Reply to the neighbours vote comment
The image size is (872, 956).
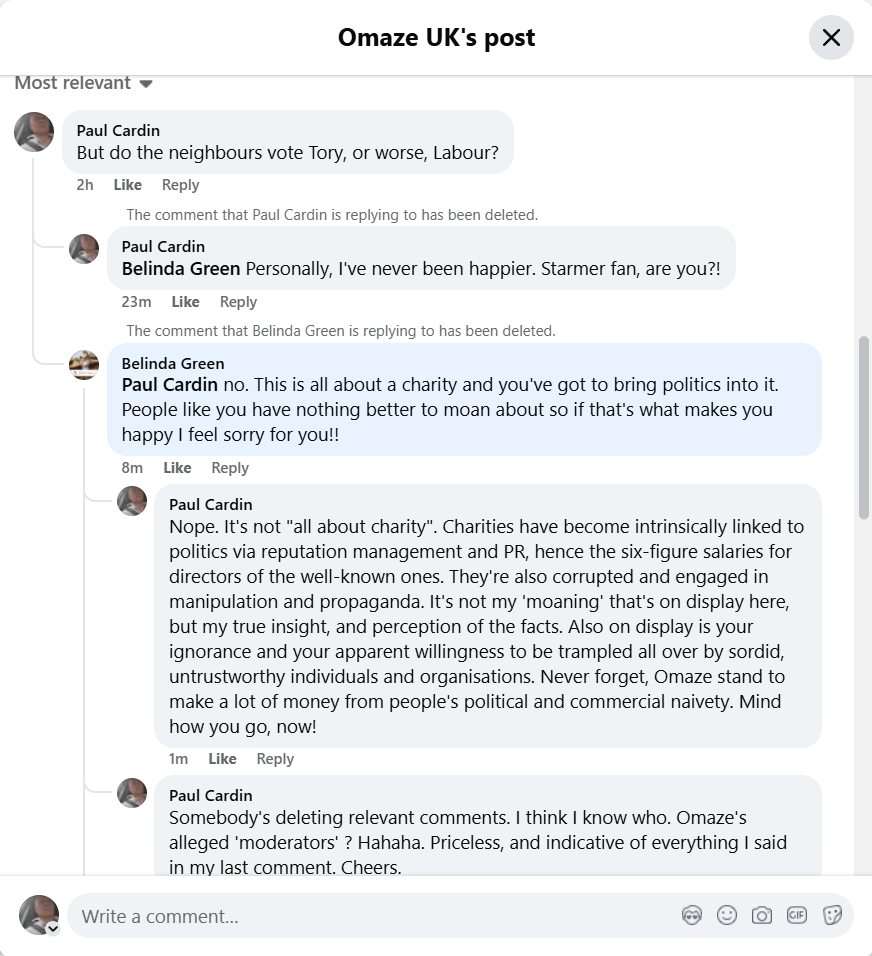180,185
